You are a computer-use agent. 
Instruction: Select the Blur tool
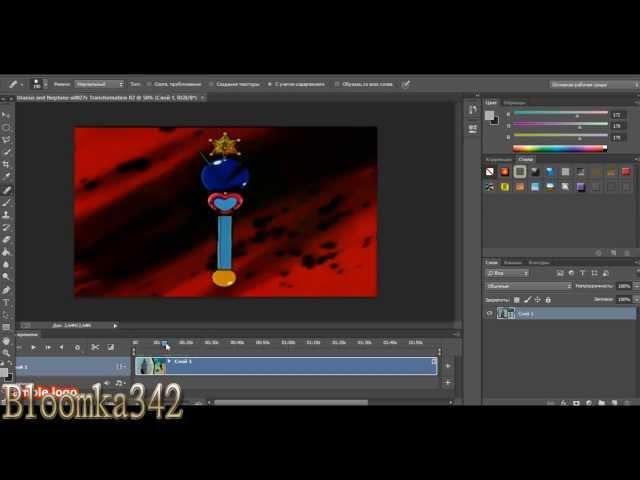coord(6,265)
